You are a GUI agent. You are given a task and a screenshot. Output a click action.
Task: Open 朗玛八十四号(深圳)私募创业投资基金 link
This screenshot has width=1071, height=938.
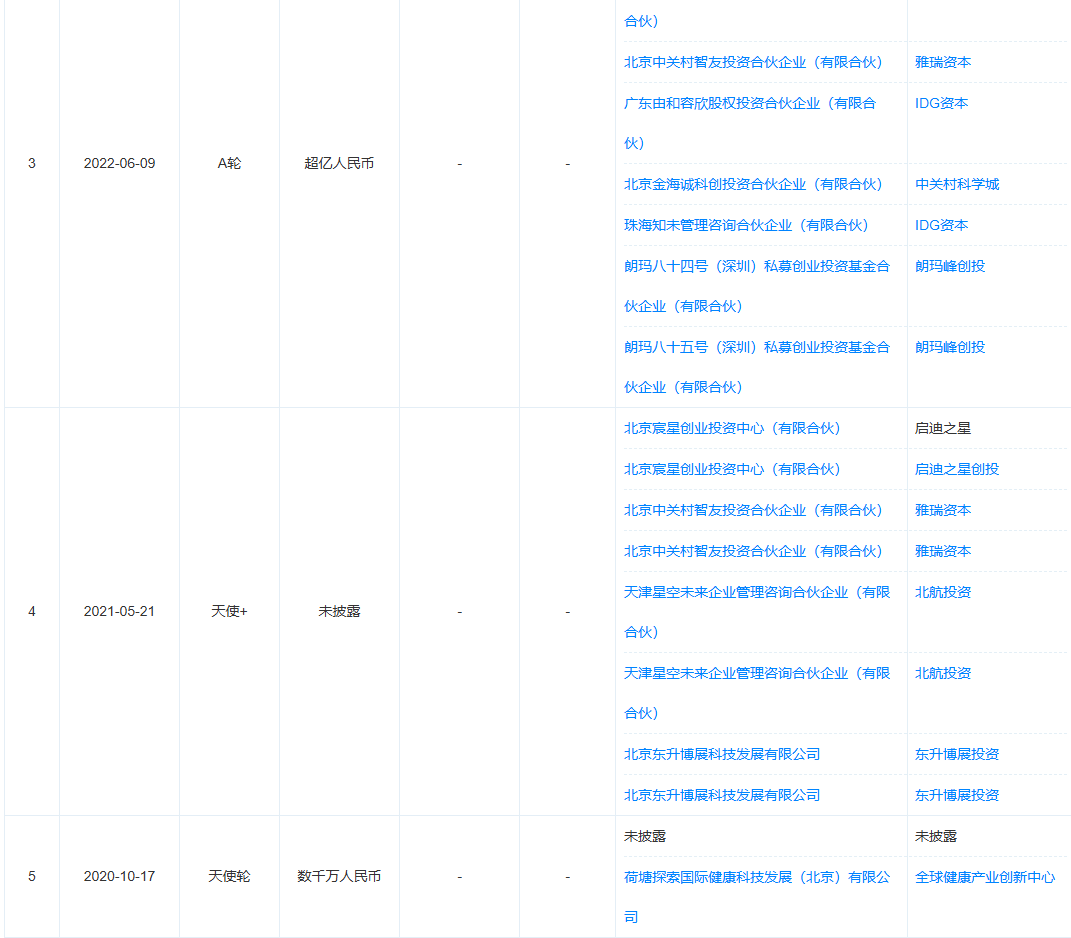click(757, 286)
